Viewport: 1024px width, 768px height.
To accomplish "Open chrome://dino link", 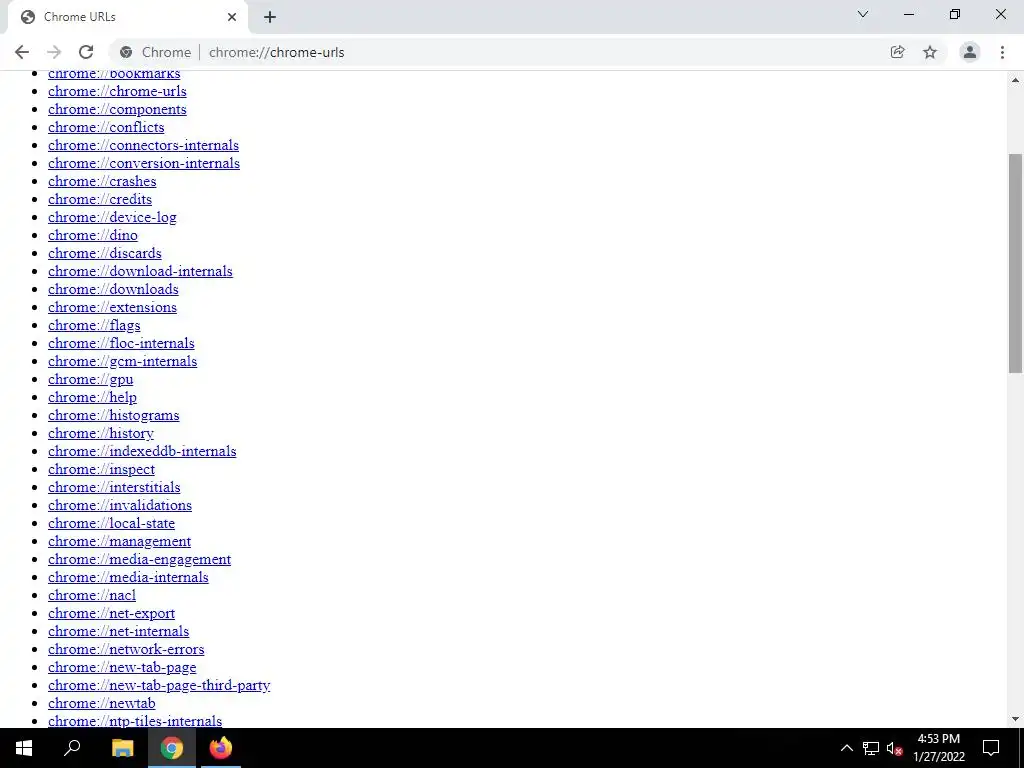I will click(93, 235).
